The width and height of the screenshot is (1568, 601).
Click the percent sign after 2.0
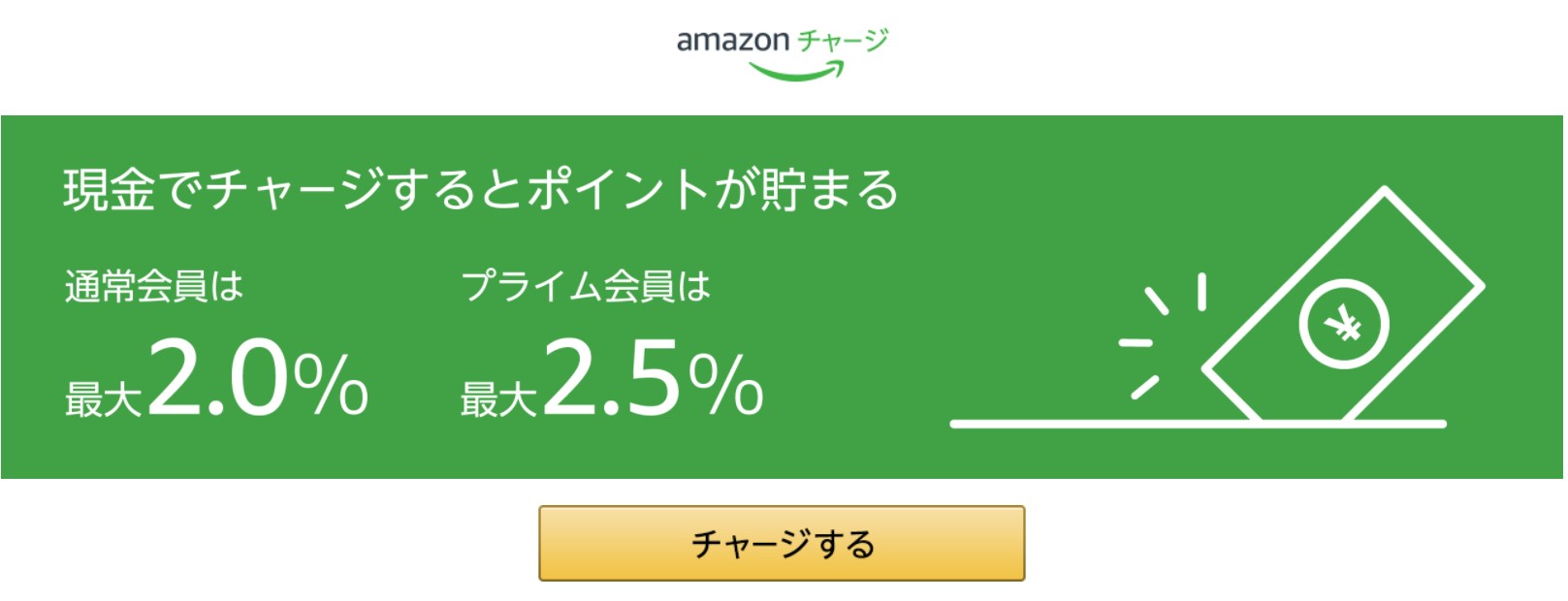point(331,384)
